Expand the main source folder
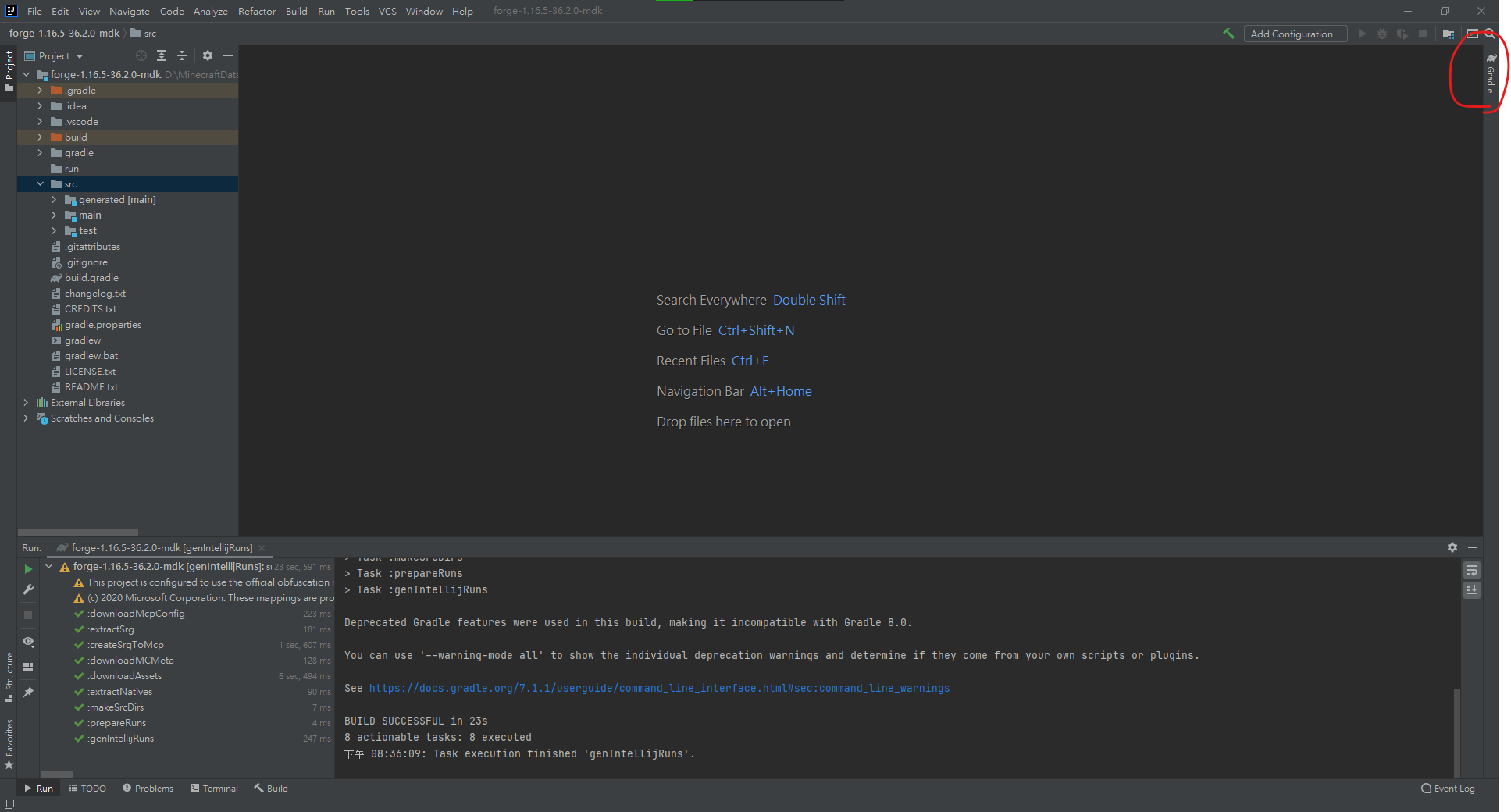 pos(54,215)
